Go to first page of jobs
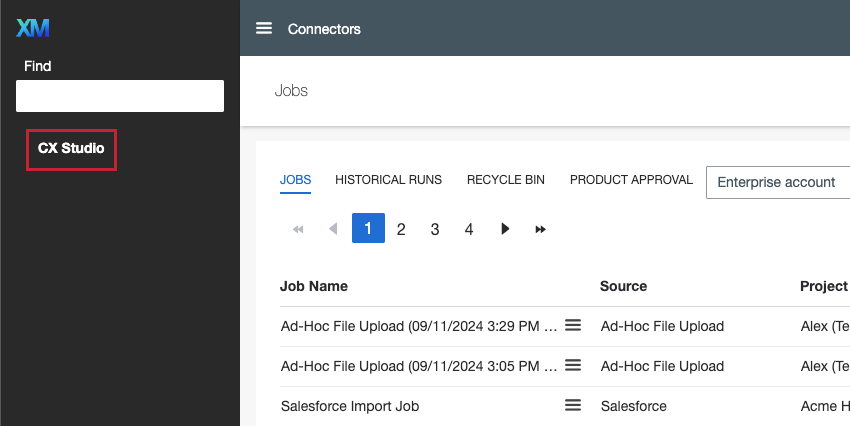Viewport: 850px width, 426px height. pyautogui.click(x=298, y=229)
